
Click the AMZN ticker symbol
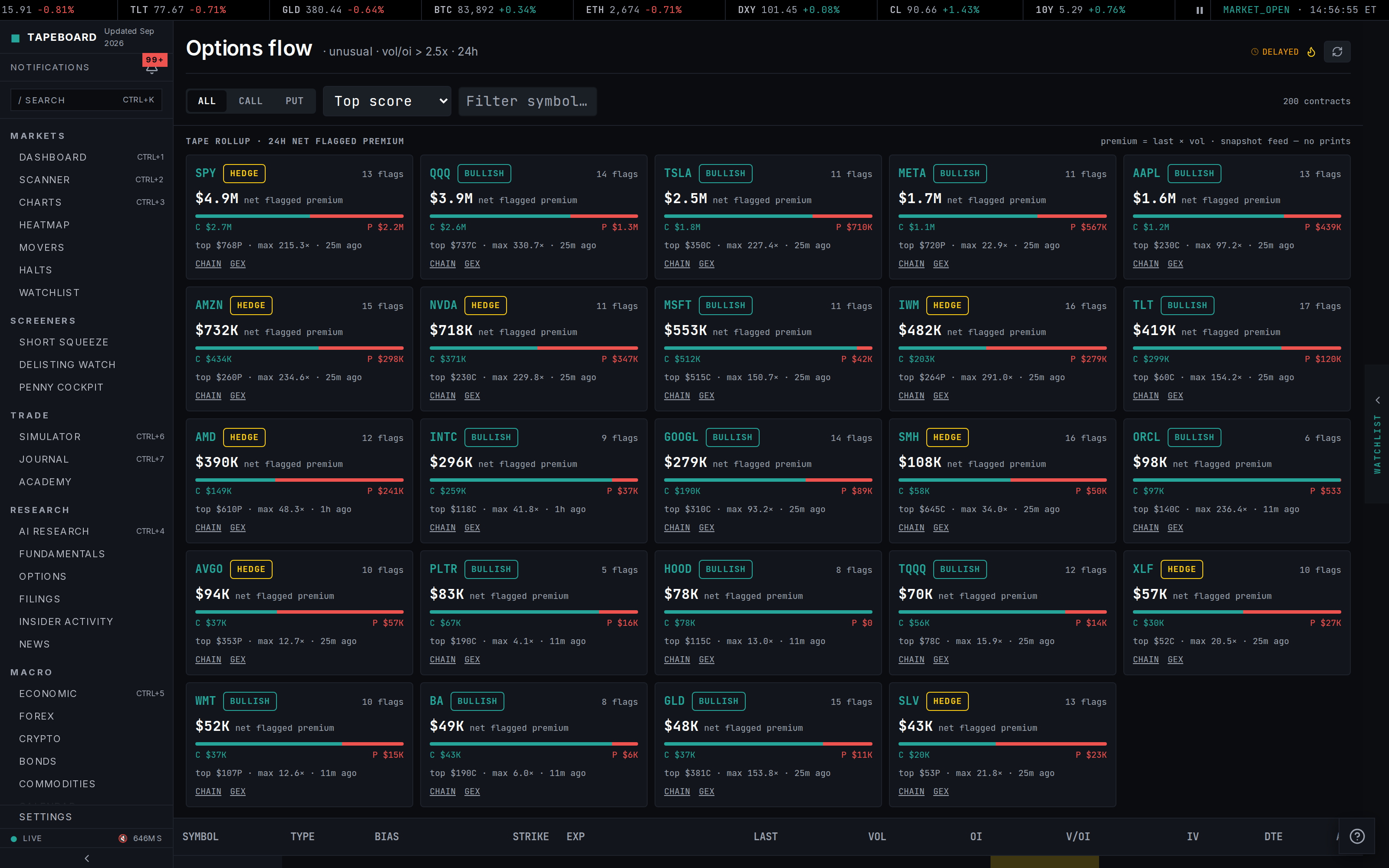209,306
